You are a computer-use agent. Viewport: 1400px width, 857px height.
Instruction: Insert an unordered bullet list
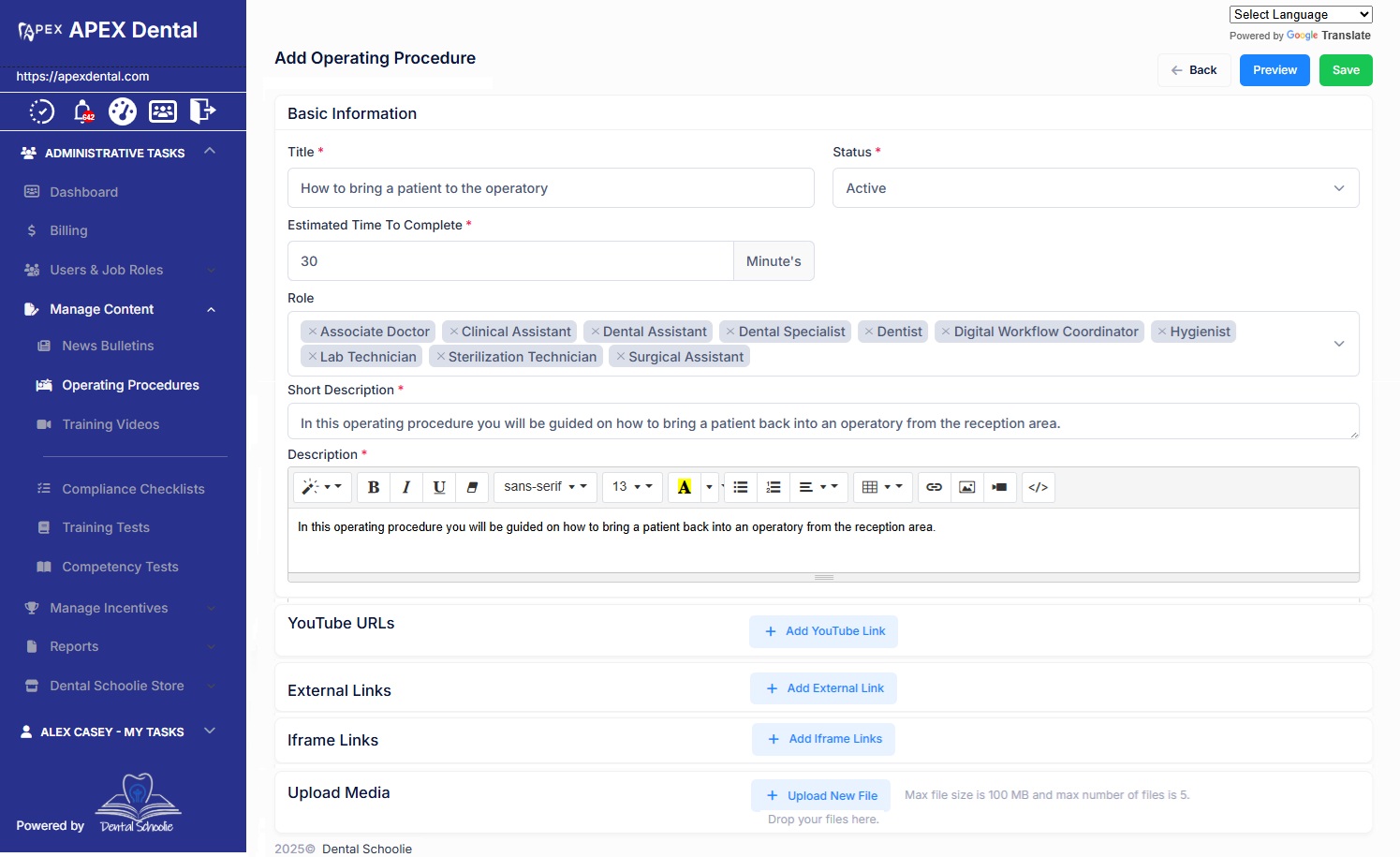click(x=741, y=487)
